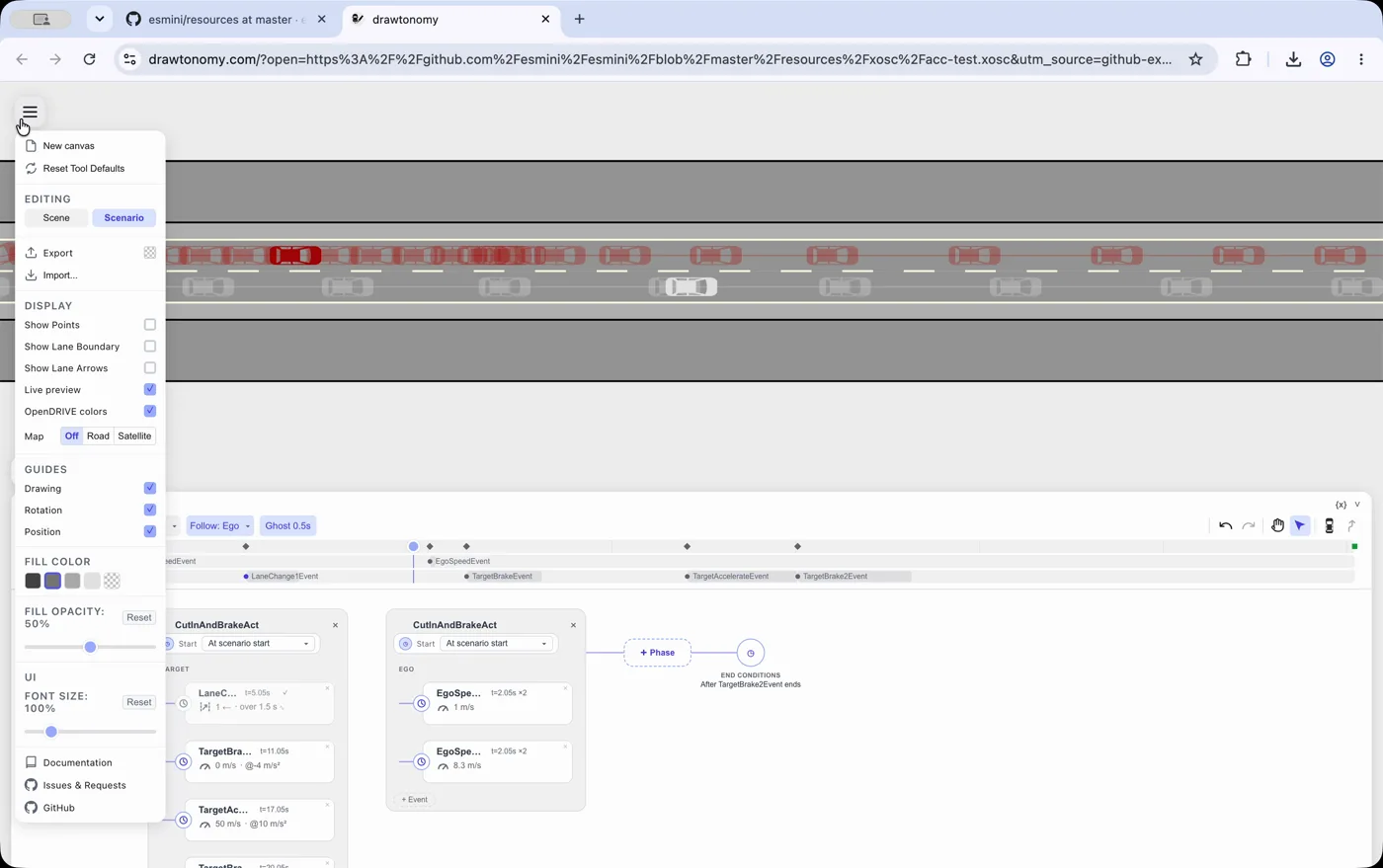1383x868 pixels.
Task: Add a new Phase
Action: (x=657, y=653)
